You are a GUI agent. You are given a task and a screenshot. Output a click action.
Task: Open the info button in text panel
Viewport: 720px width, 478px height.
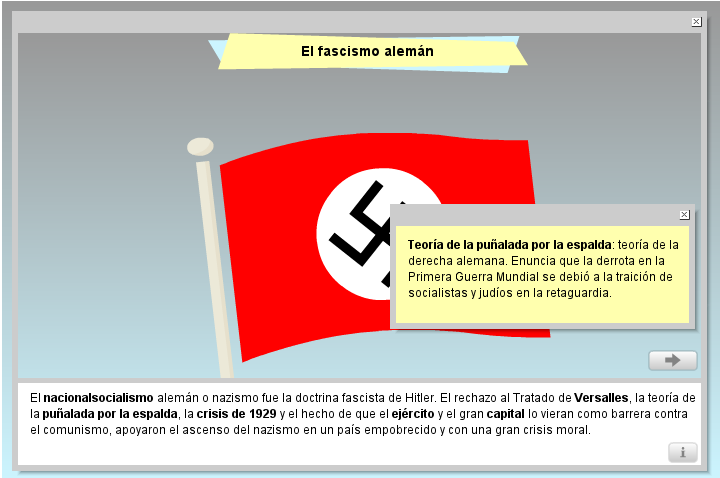click(x=682, y=452)
